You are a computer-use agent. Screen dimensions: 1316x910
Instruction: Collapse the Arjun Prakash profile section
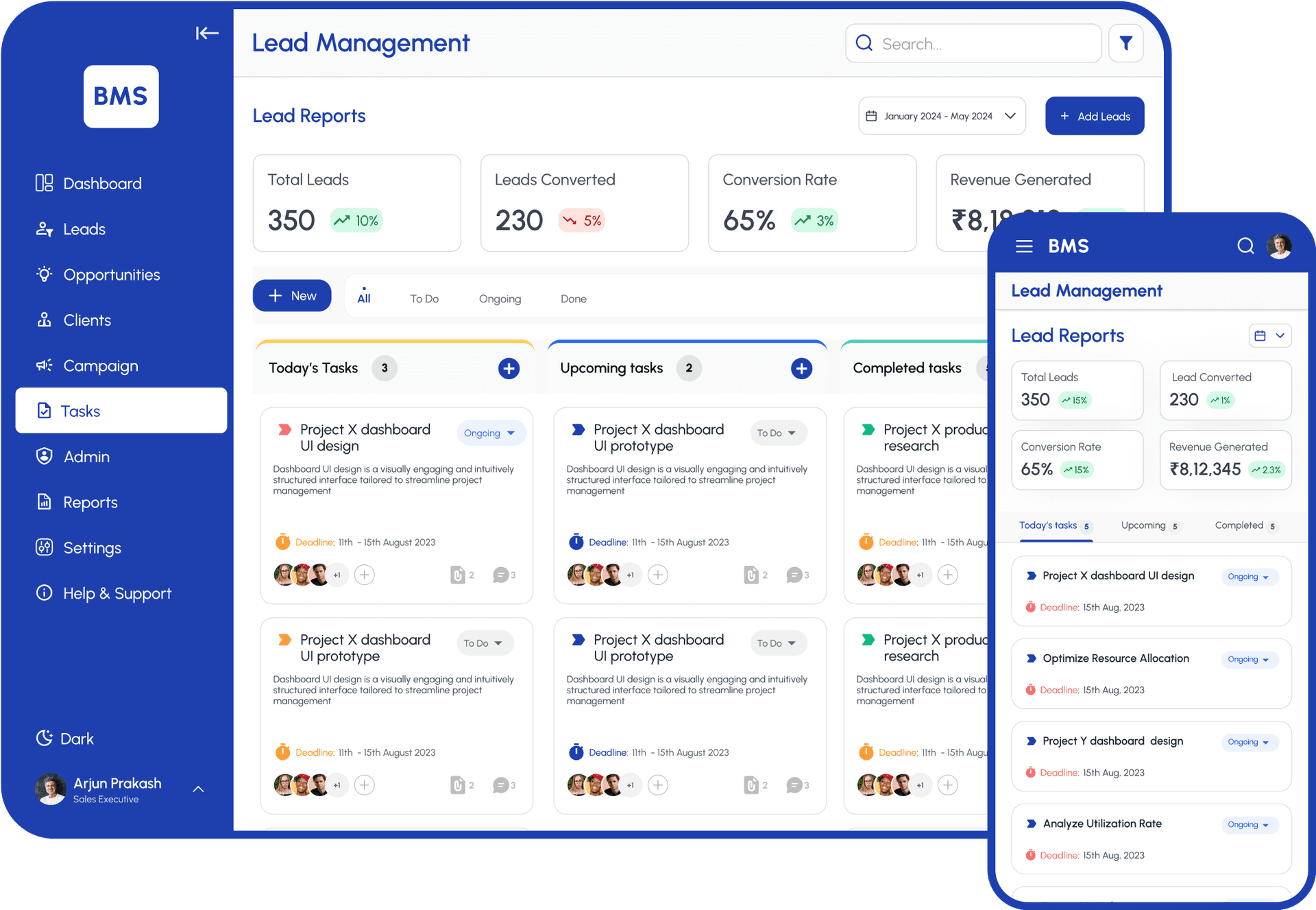coord(198,789)
